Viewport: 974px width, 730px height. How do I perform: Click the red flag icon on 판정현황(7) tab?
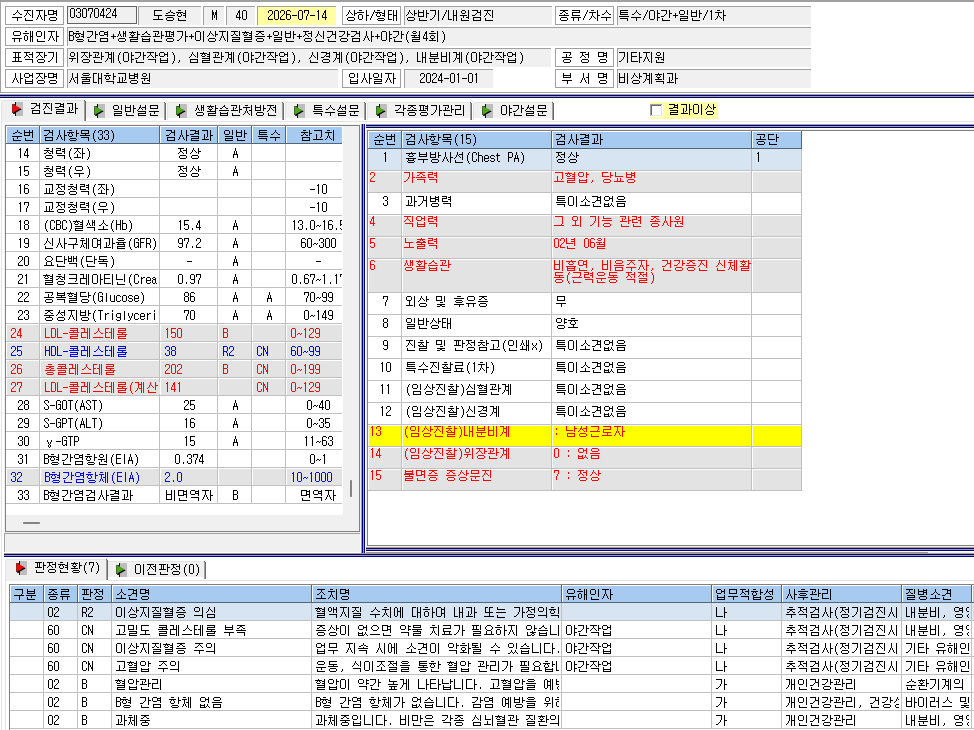coord(20,567)
